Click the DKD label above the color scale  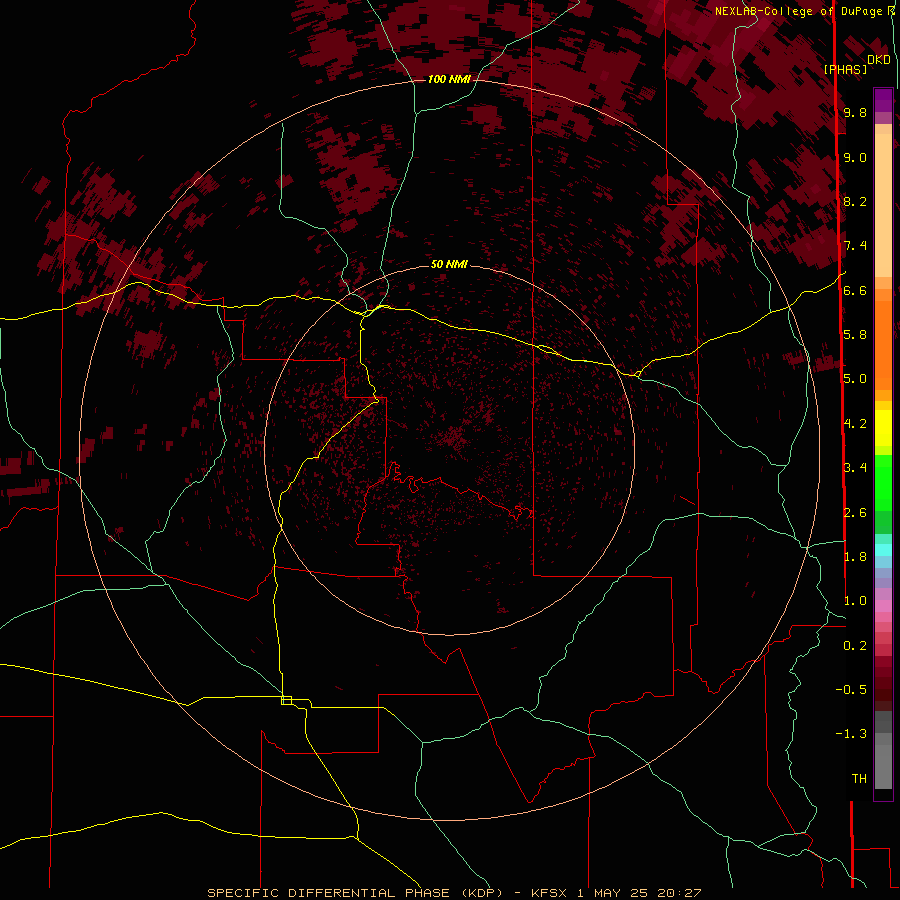click(878, 59)
